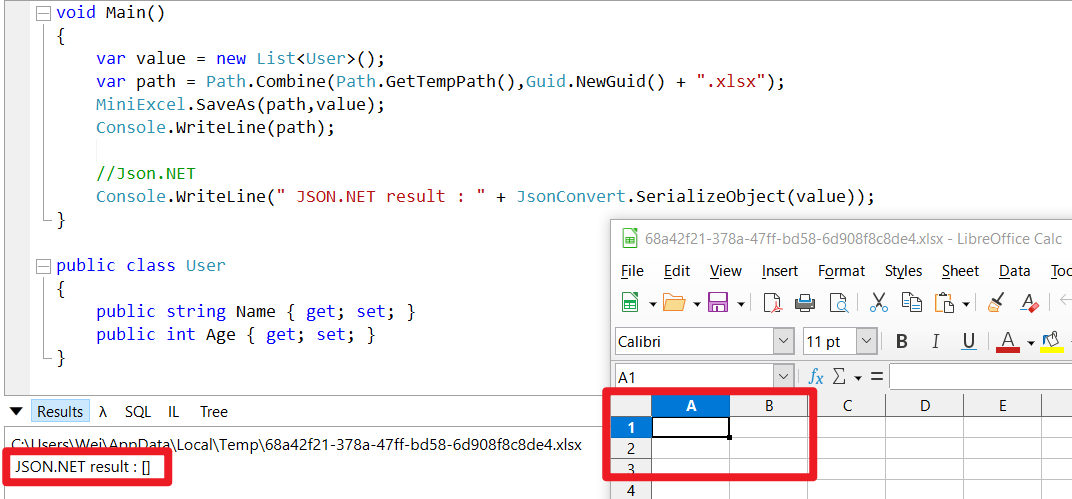Click the formula input line

coord(980,377)
